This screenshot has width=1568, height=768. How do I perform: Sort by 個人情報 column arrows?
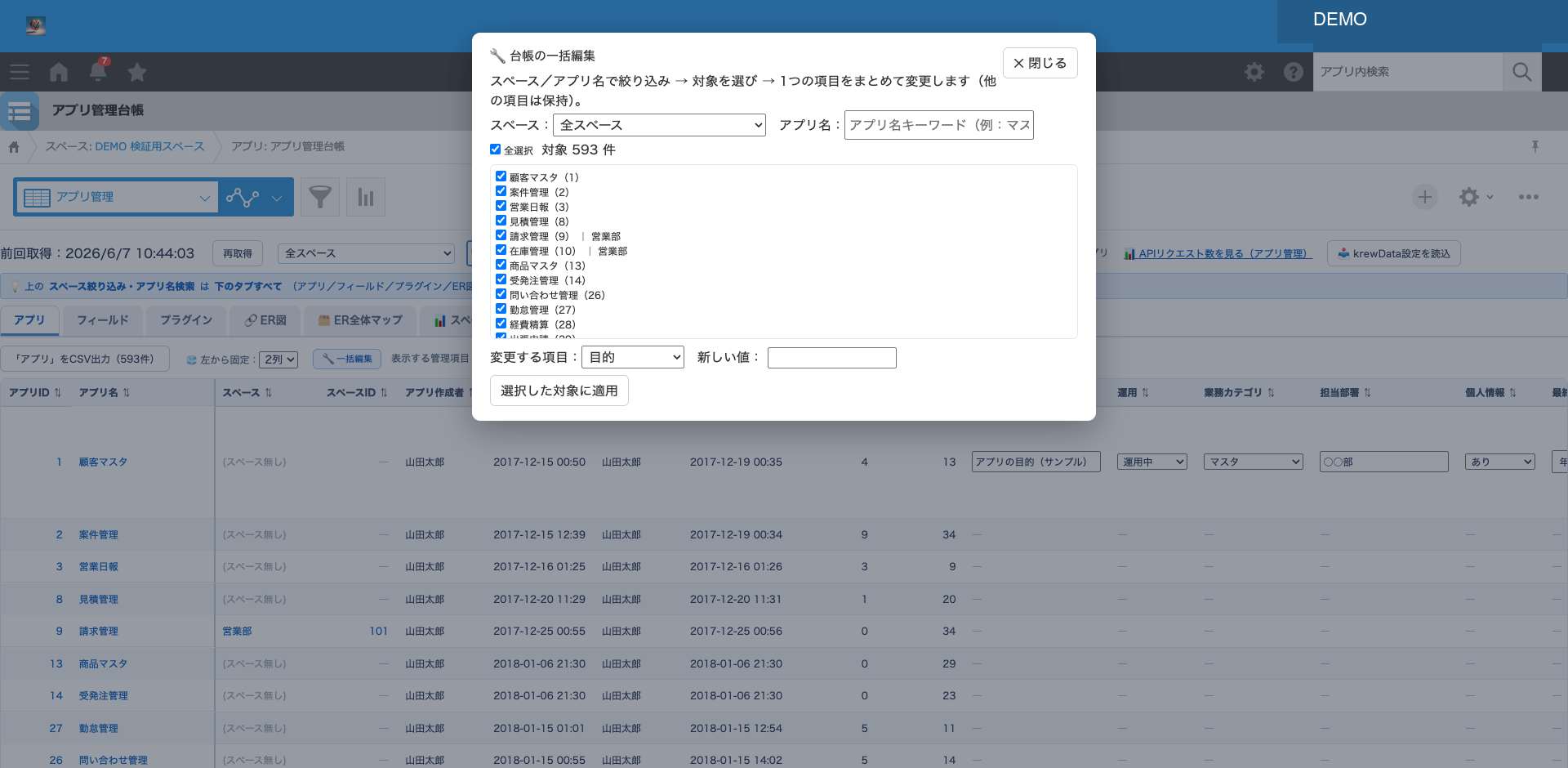(x=1513, y=393)
